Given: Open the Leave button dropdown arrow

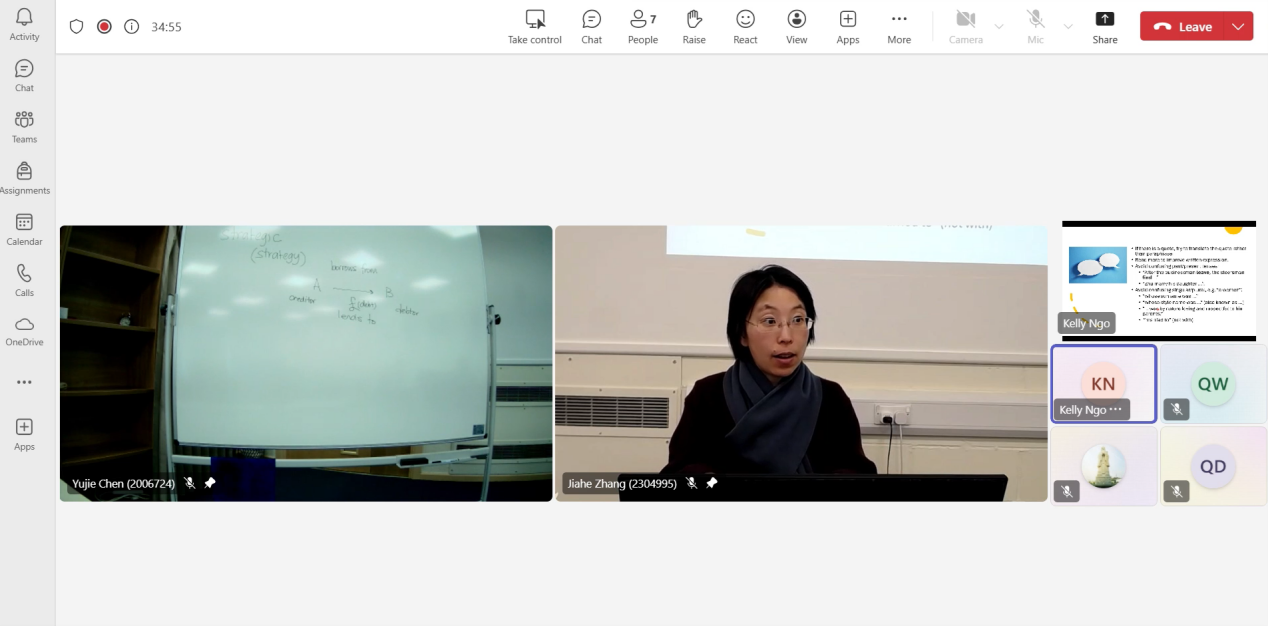Looking at the screenshot, I should 1239,27.
